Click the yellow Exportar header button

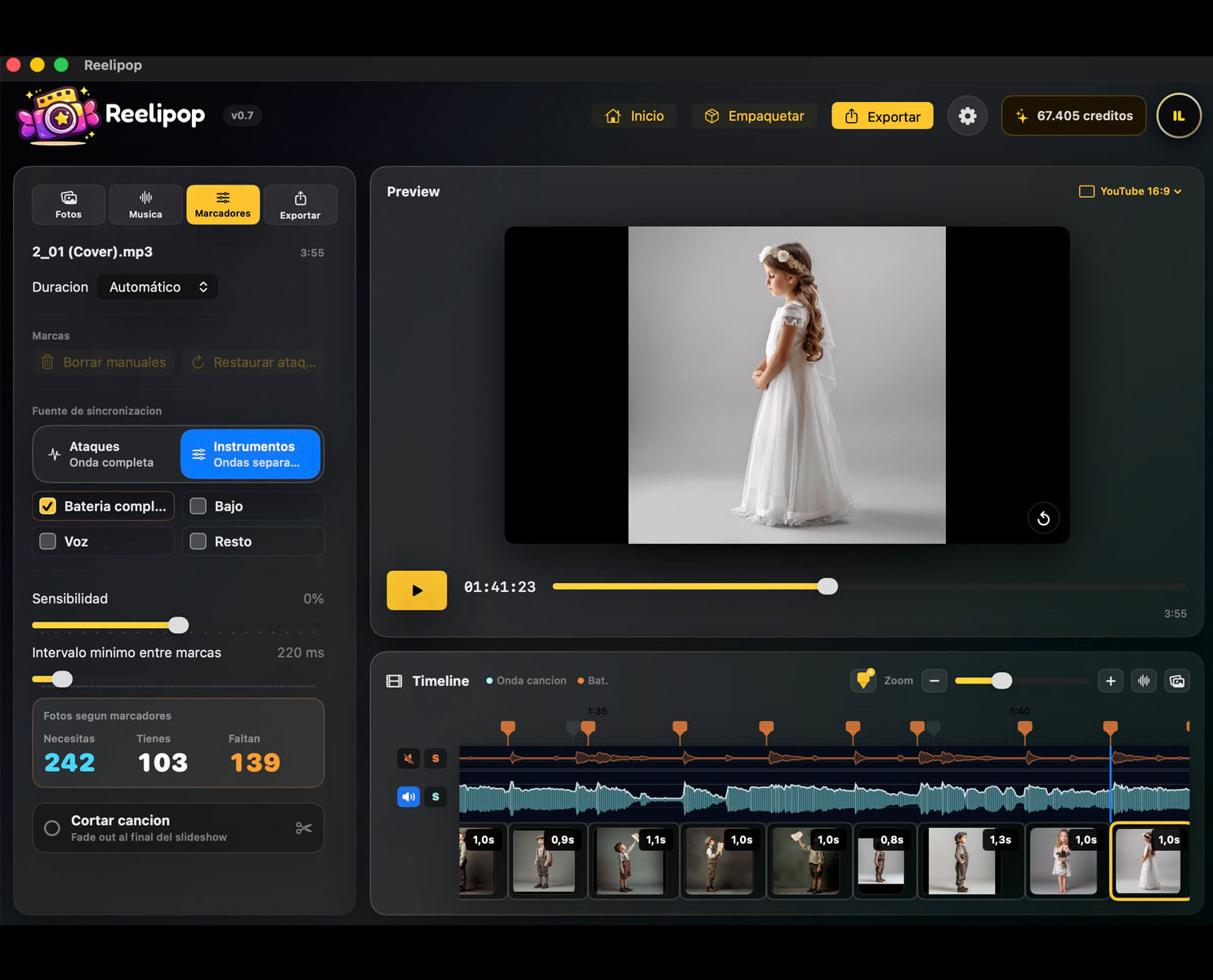coord(882,116)
